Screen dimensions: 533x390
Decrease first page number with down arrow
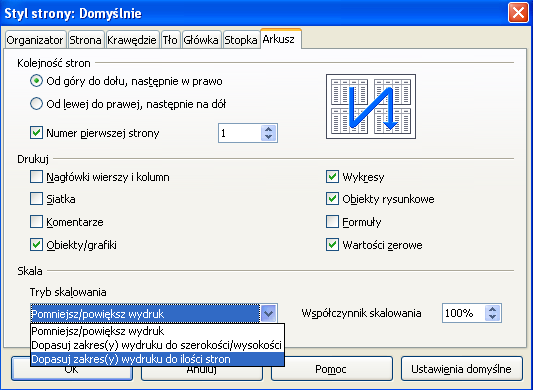[269, 137]
